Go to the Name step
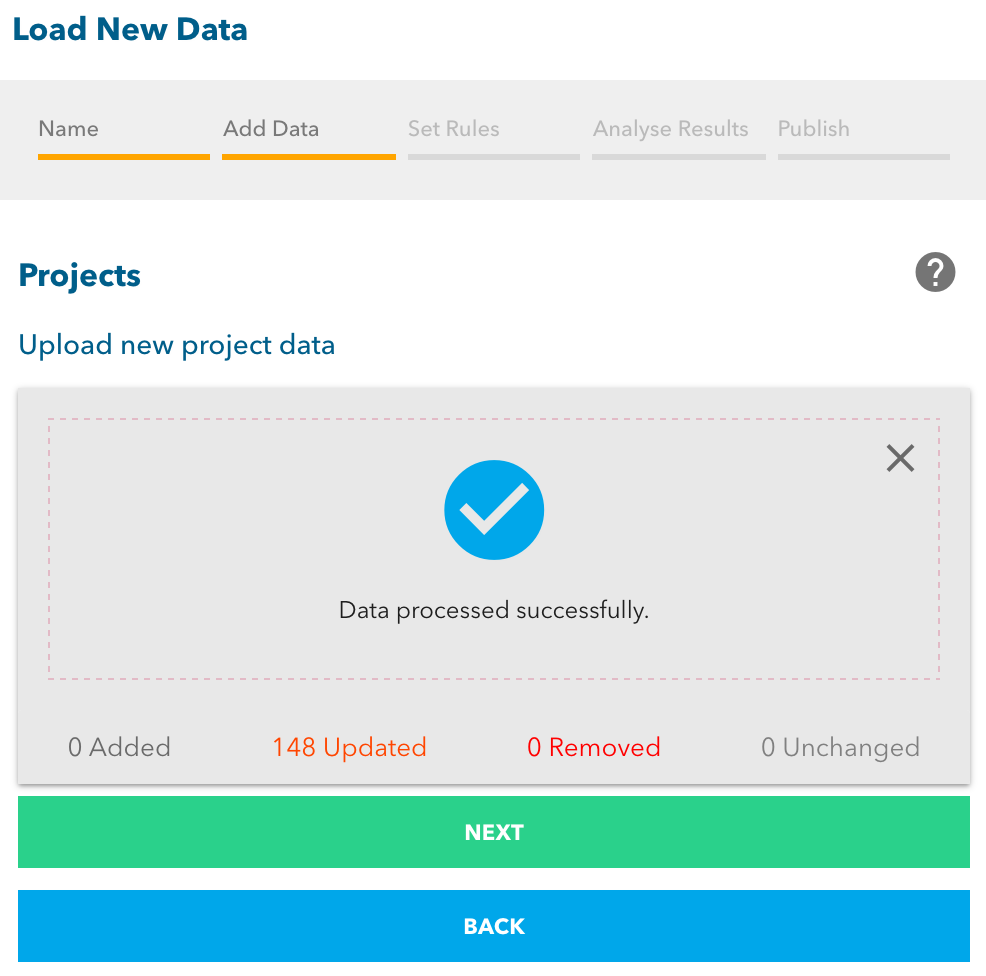 [x=69, y=129]
